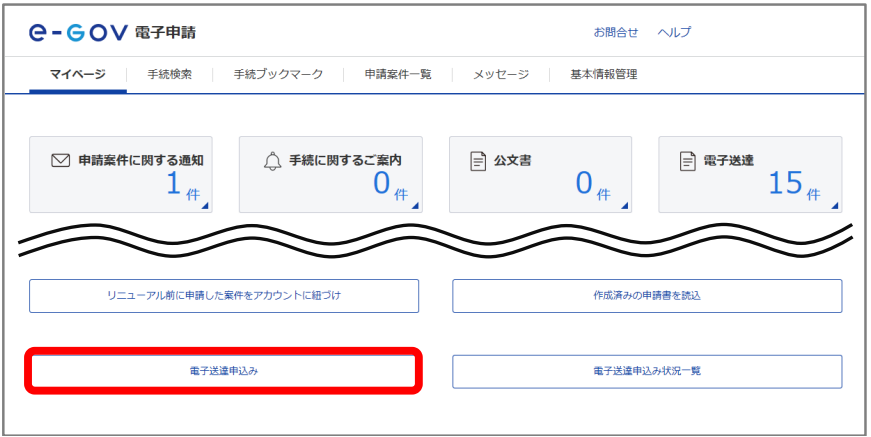Go to the 手続ブックマーク tab

[278, 74]
